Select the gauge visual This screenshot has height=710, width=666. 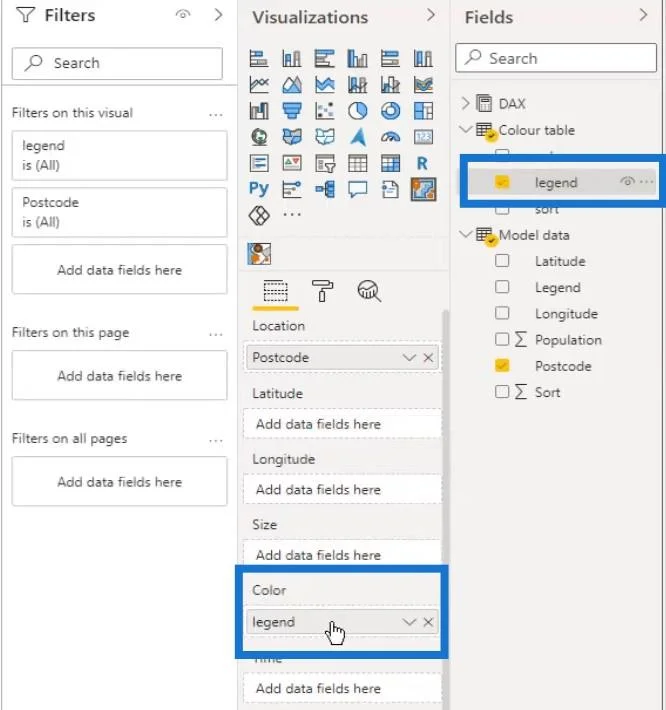point(390,137)
